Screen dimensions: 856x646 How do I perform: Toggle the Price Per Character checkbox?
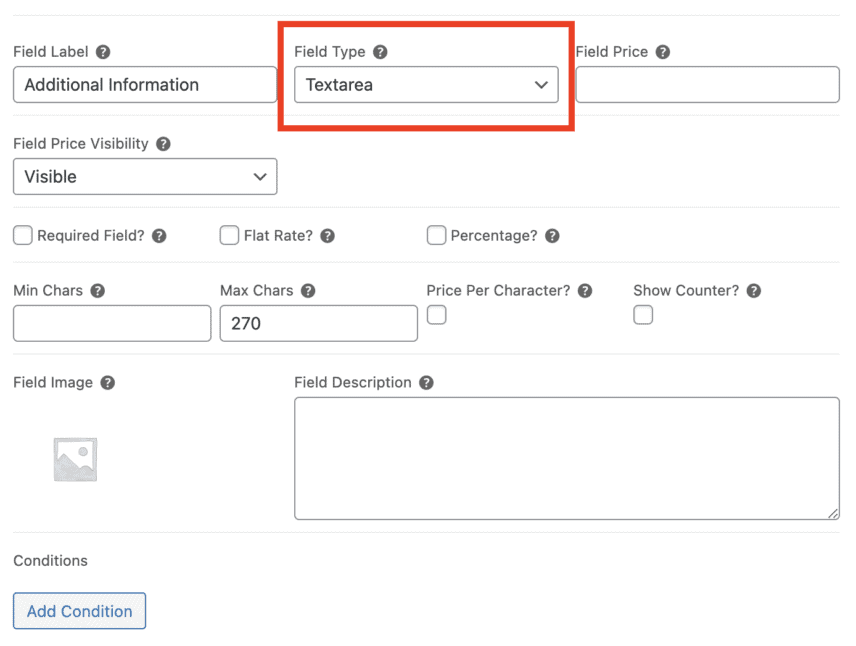click(x=436, y=315)
